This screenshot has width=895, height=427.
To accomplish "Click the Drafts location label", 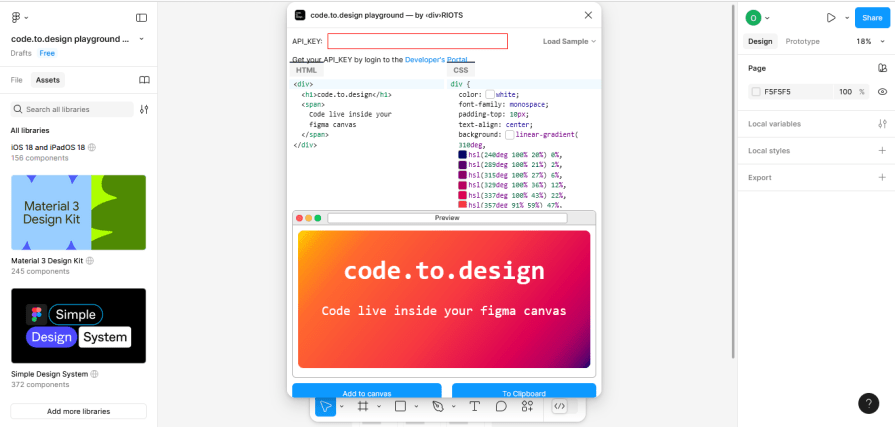I will point(21,53).
